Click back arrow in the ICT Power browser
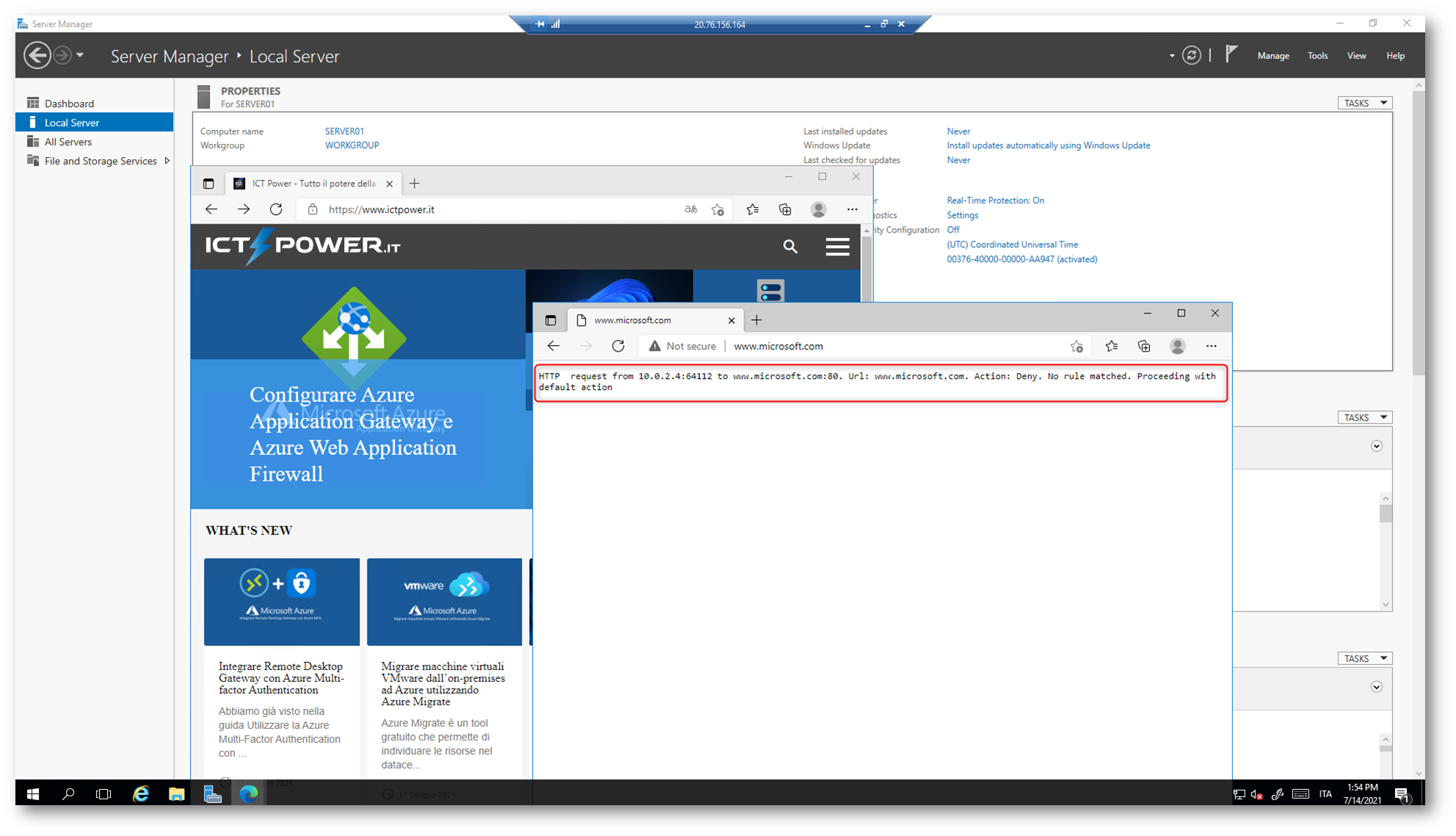This screenshot has width=1456, height=836. pos(211,210)
